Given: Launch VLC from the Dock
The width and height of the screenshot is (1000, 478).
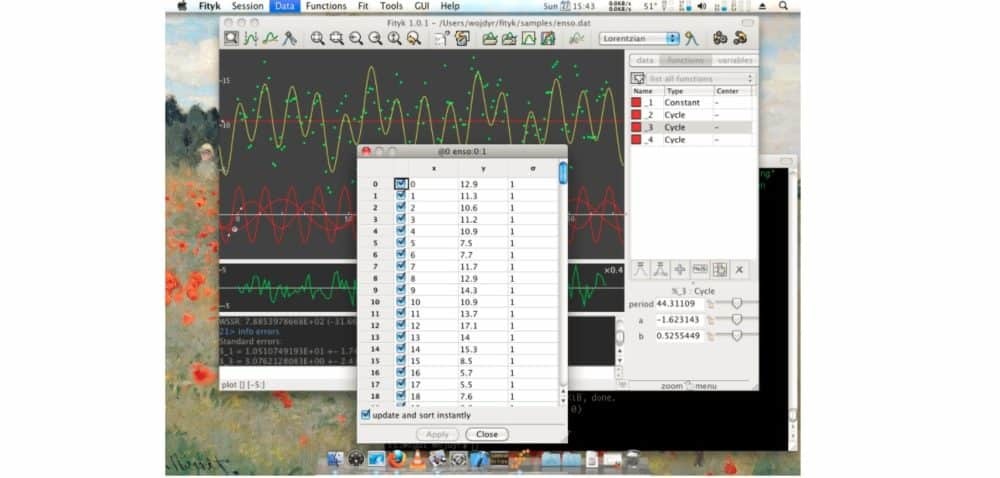Looking at the screenshot, I should [417, 459].
